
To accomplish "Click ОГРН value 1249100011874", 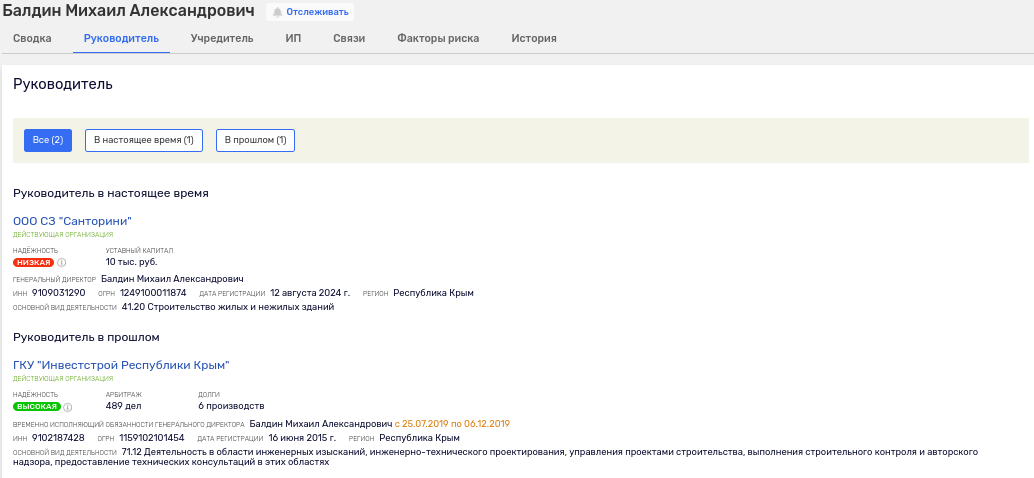I will tap(153, 293).
